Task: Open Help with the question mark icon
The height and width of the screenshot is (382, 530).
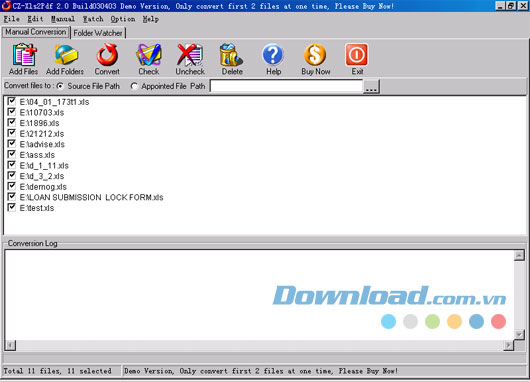Action: [273, 55]
